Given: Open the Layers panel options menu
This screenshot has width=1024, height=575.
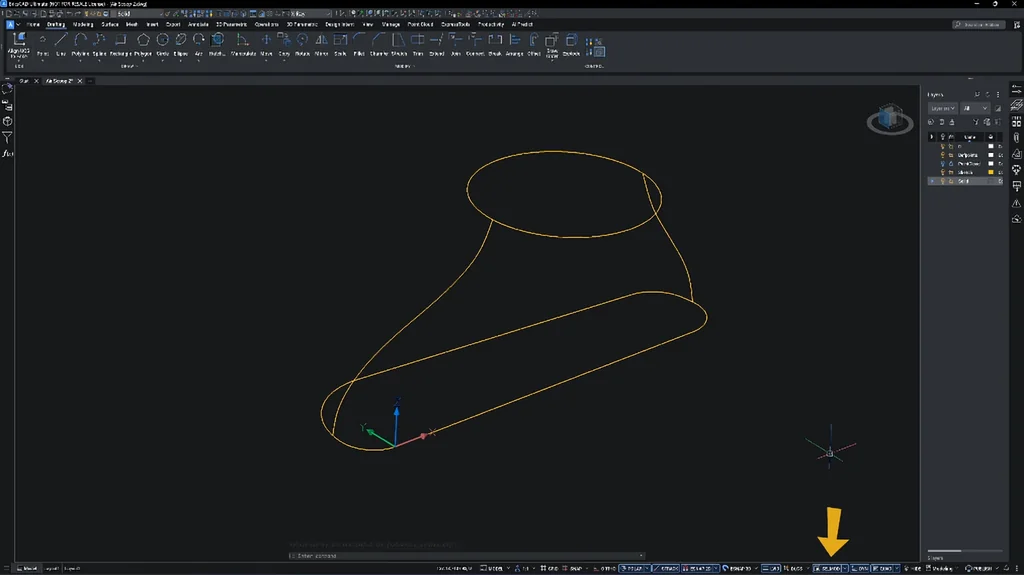Looking at the screenshot, I should point(998,95).
